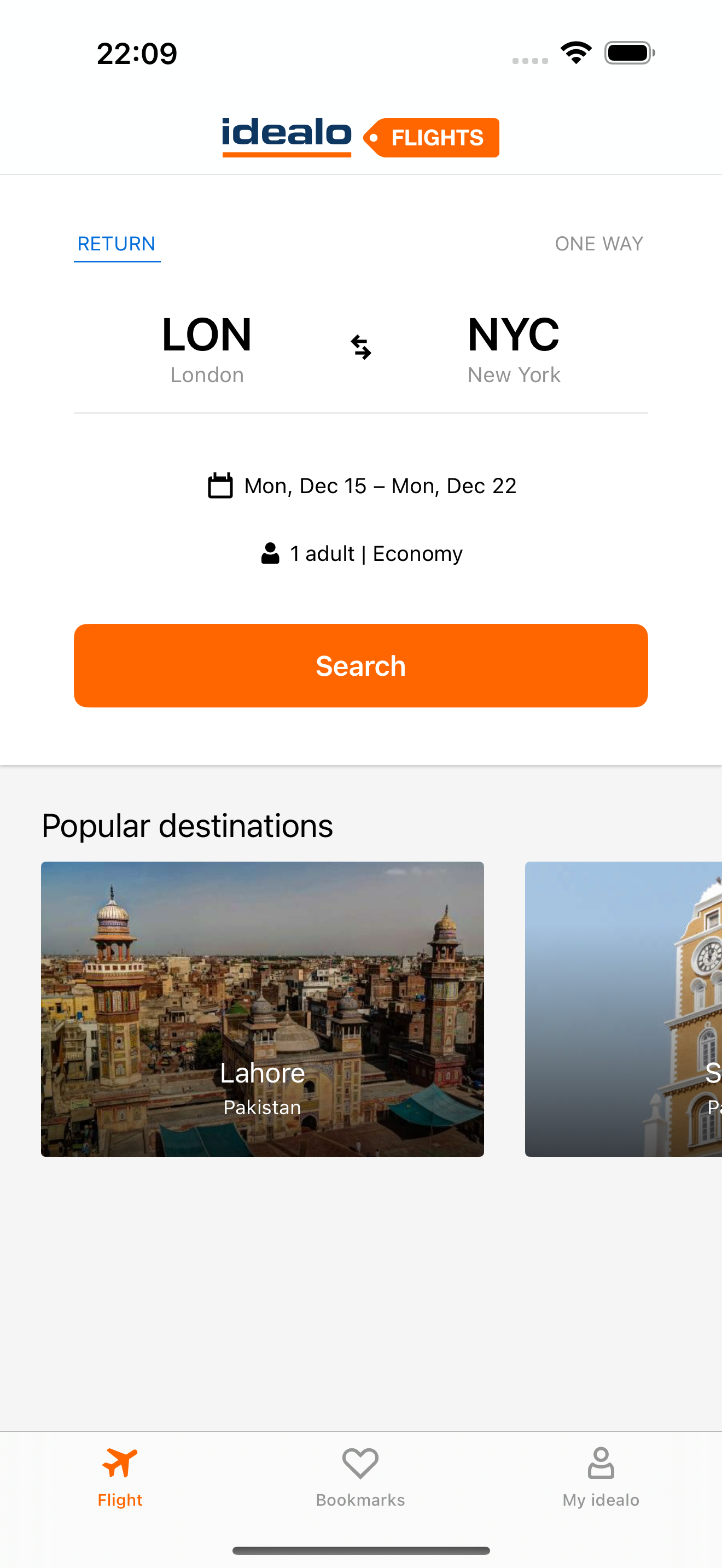The height and width of the screenshot is (1568, 722).
Task: Open My idealo profile icon
Action: (x=600, y=1461)
